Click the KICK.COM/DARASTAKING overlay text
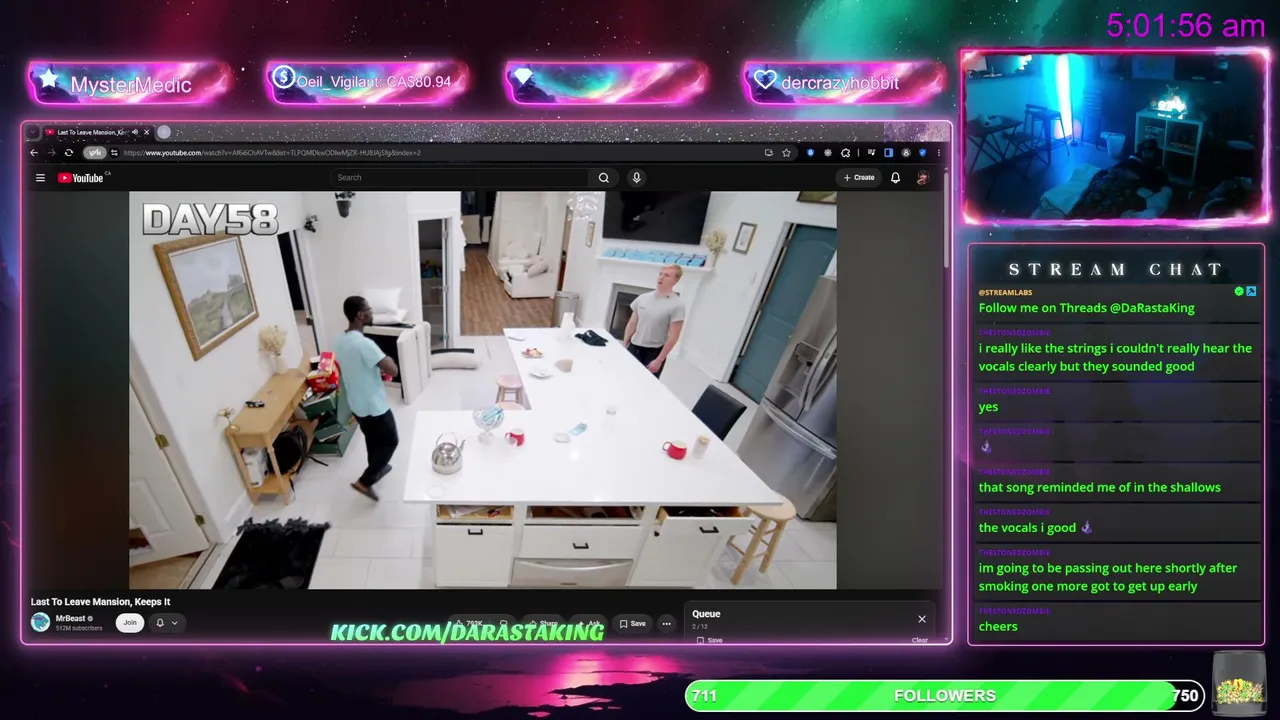The width and height of the screenshot is (1280, 720). [467, 632]
